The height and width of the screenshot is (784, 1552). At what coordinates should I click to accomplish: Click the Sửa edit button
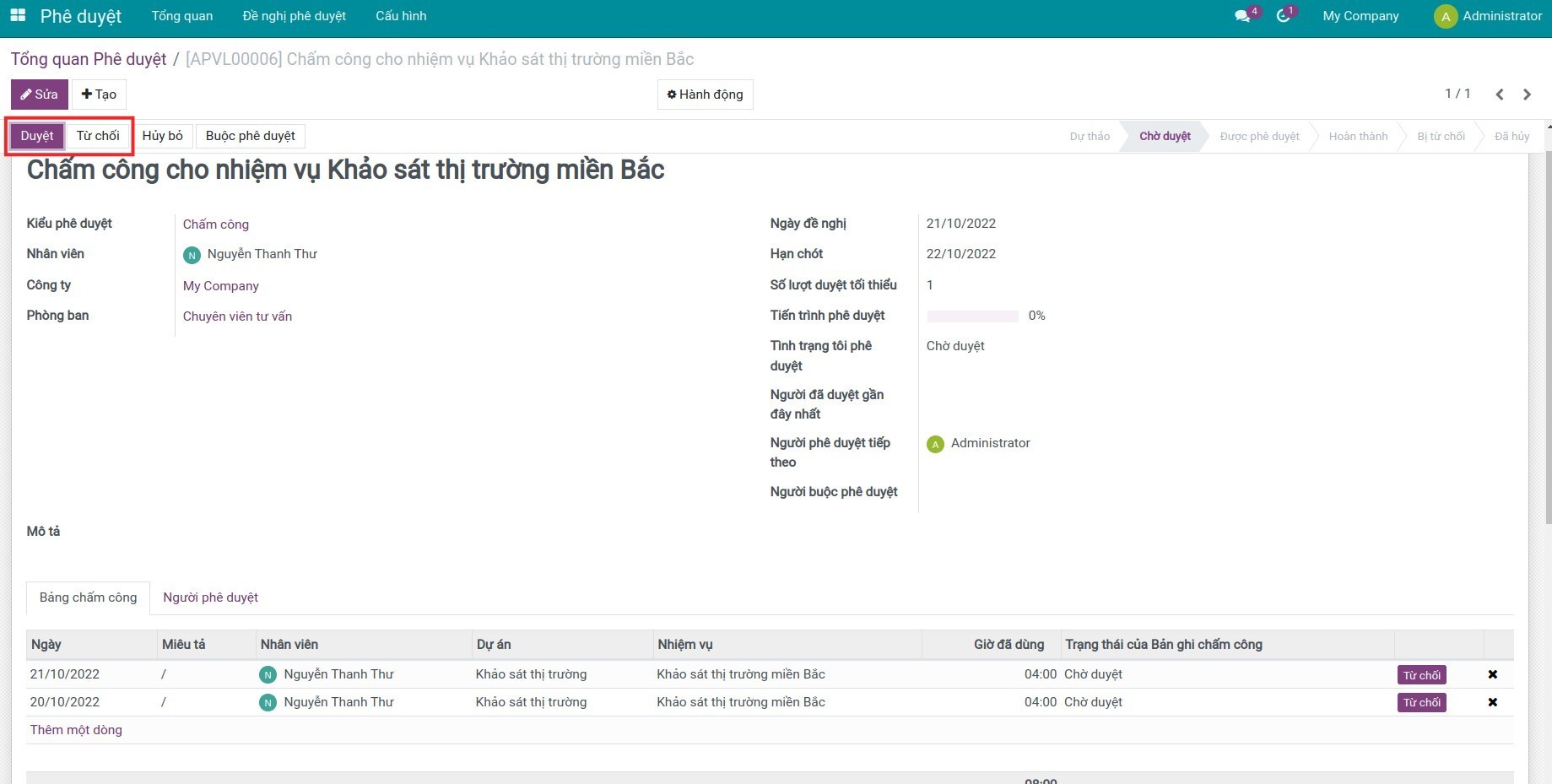click(40, 95)
